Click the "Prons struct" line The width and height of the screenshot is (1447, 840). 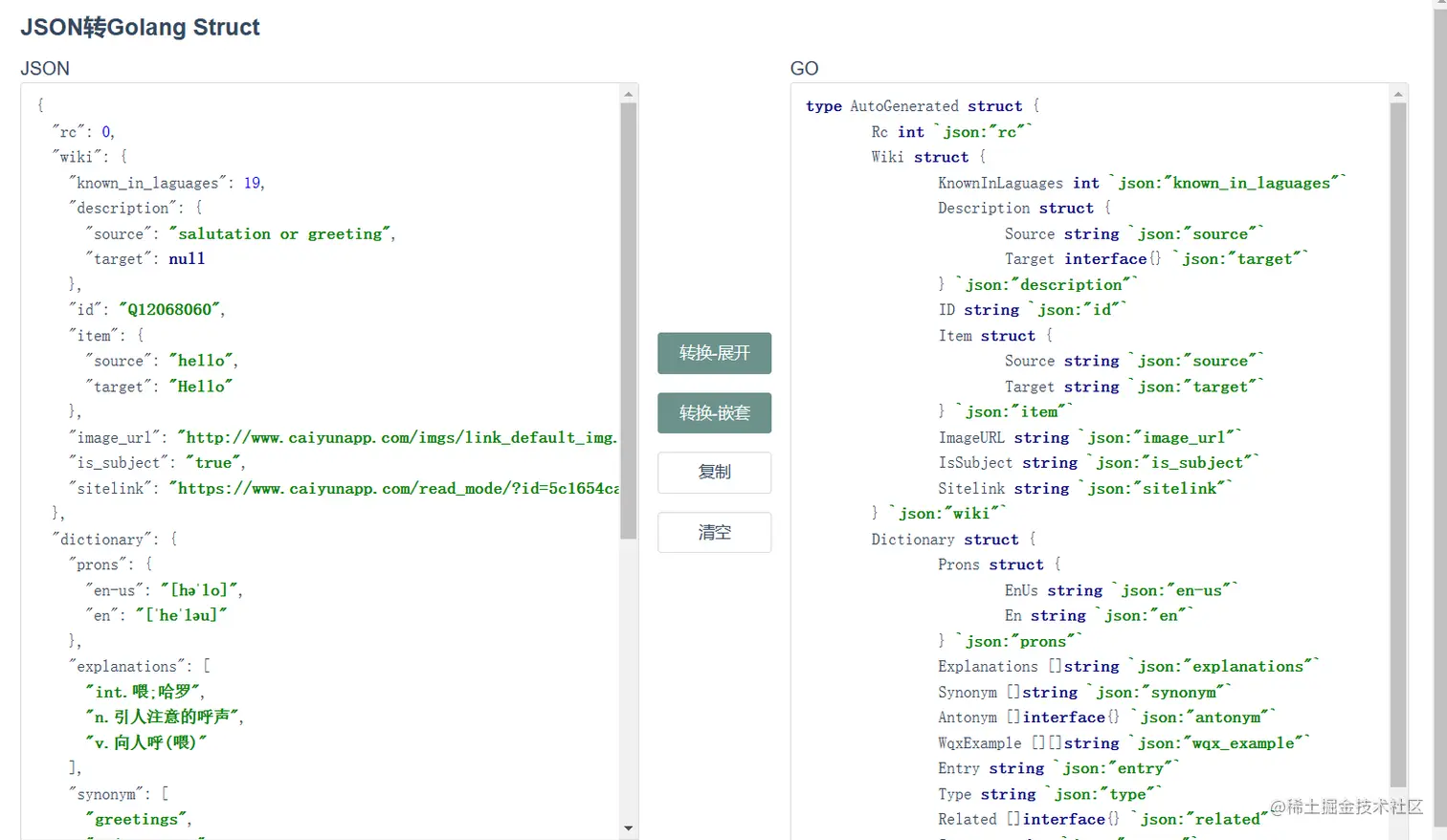(999, 564)
